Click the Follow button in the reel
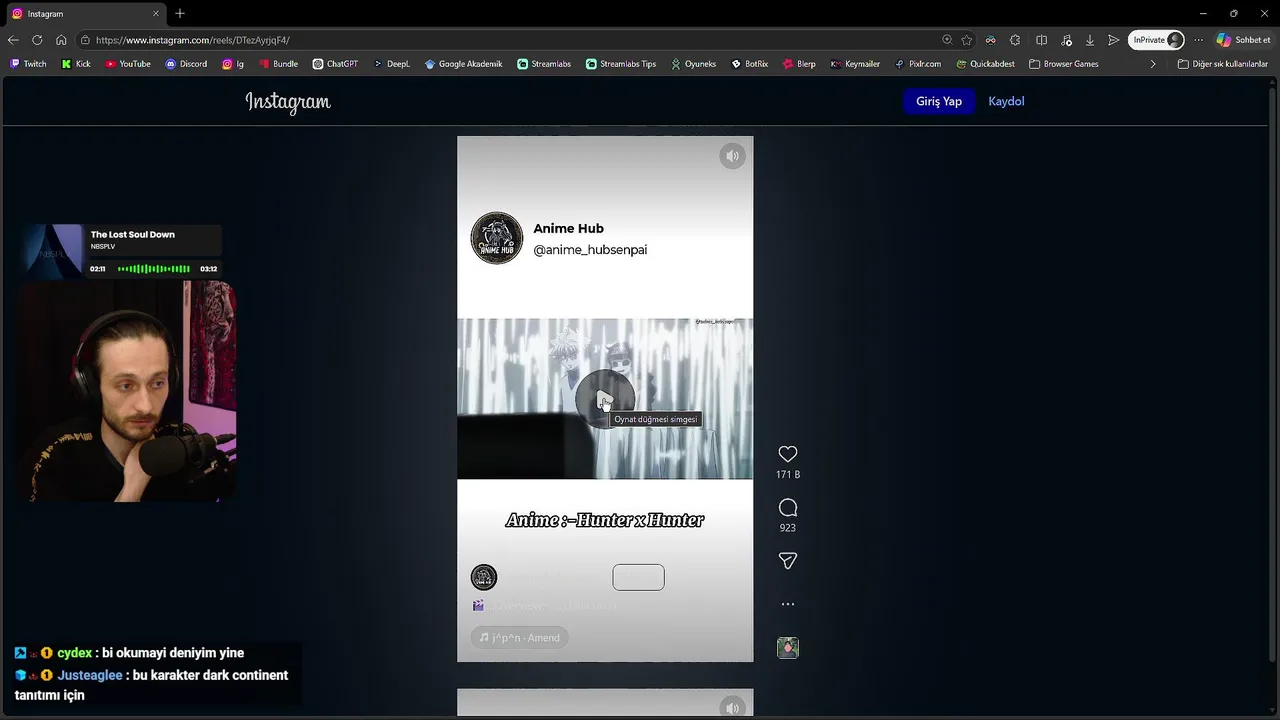 [638, 577]
